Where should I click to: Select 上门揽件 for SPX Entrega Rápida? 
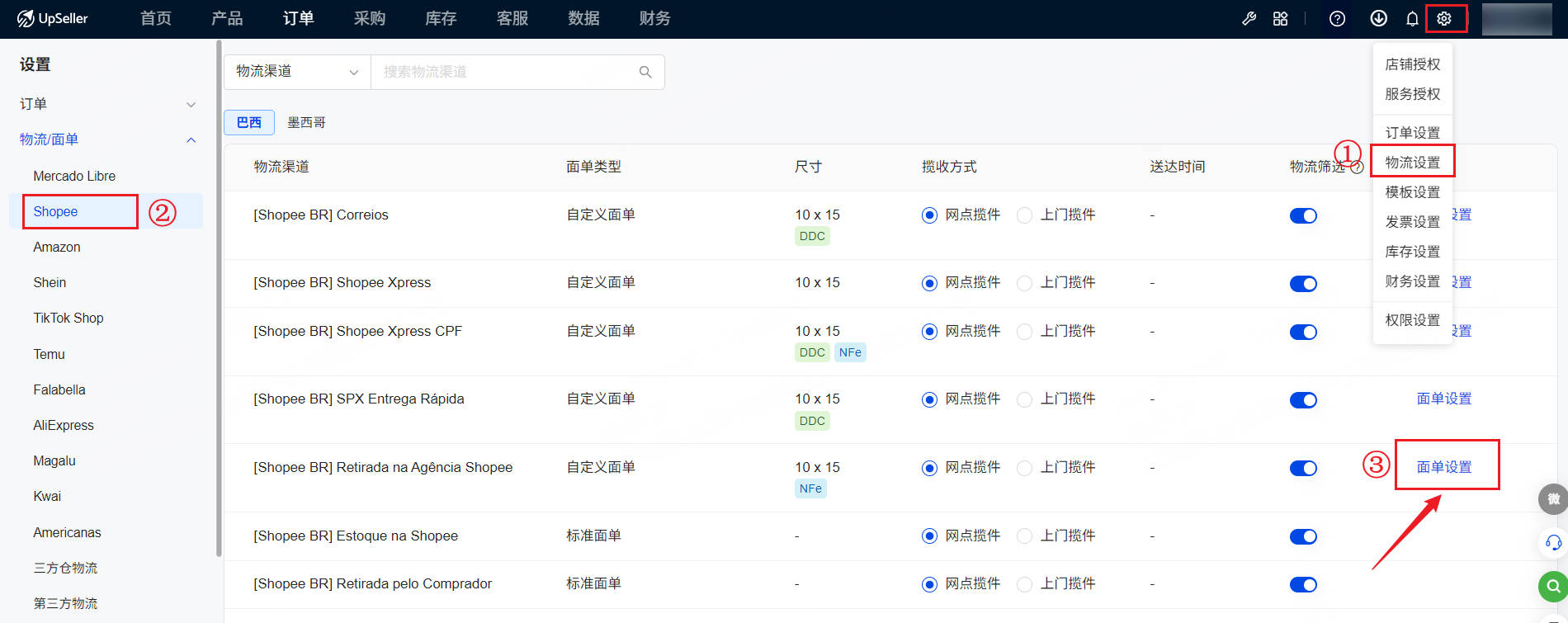[1024, 399]
